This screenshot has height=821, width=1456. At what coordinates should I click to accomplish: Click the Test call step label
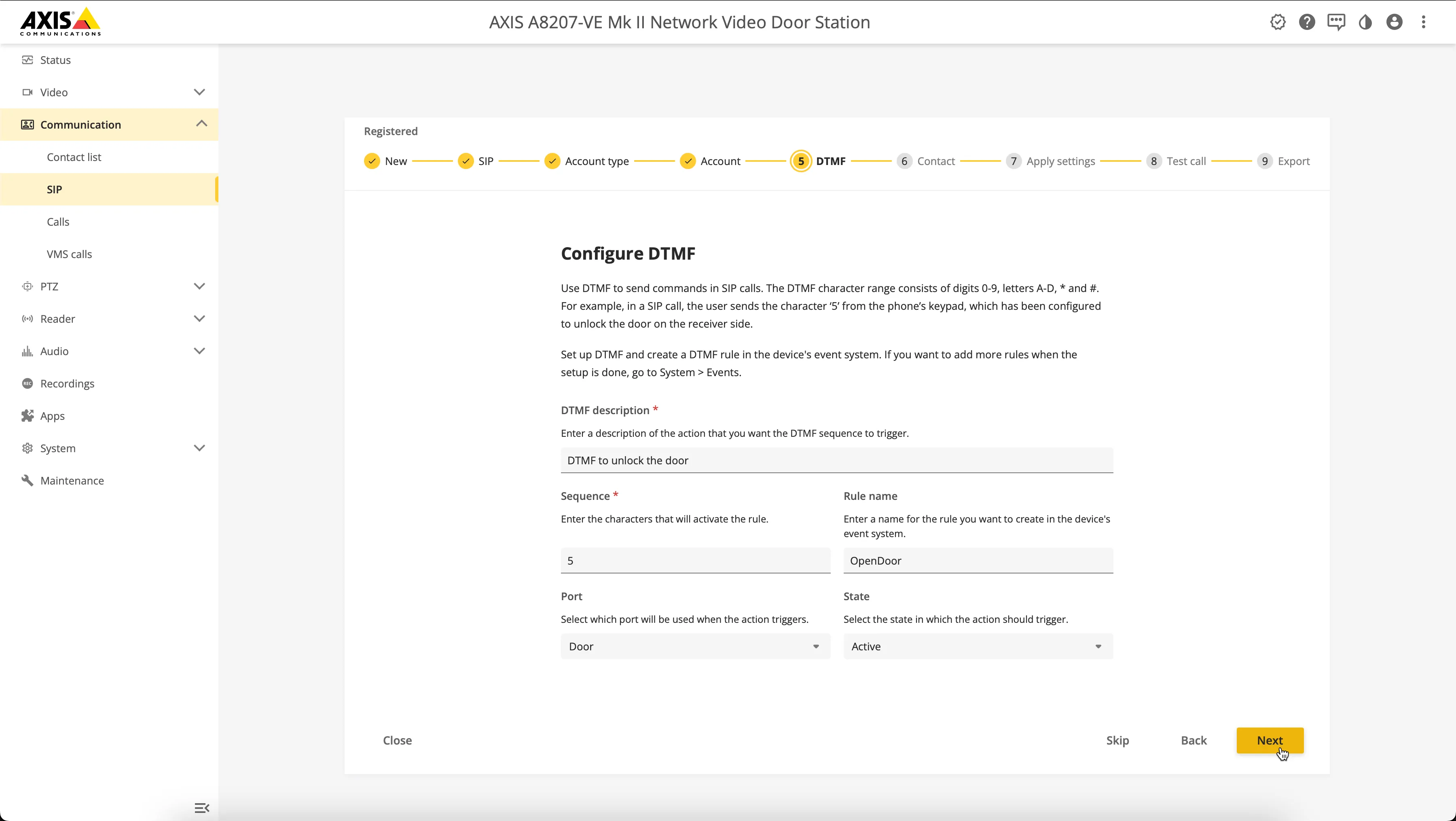1186,161
